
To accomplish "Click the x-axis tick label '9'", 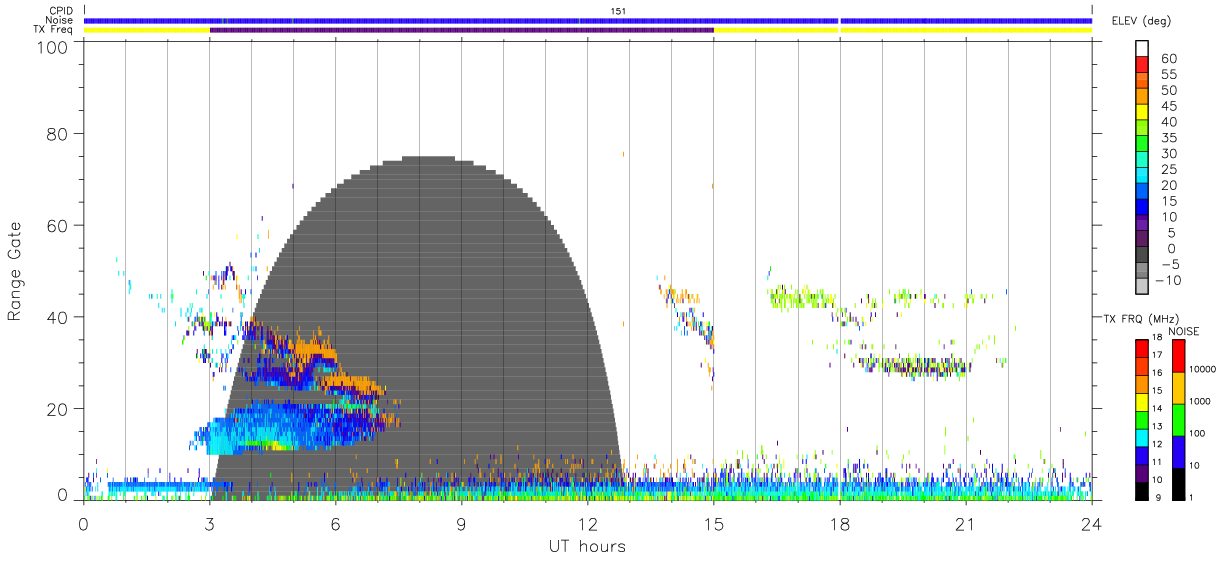I will (x=462, y=525).
